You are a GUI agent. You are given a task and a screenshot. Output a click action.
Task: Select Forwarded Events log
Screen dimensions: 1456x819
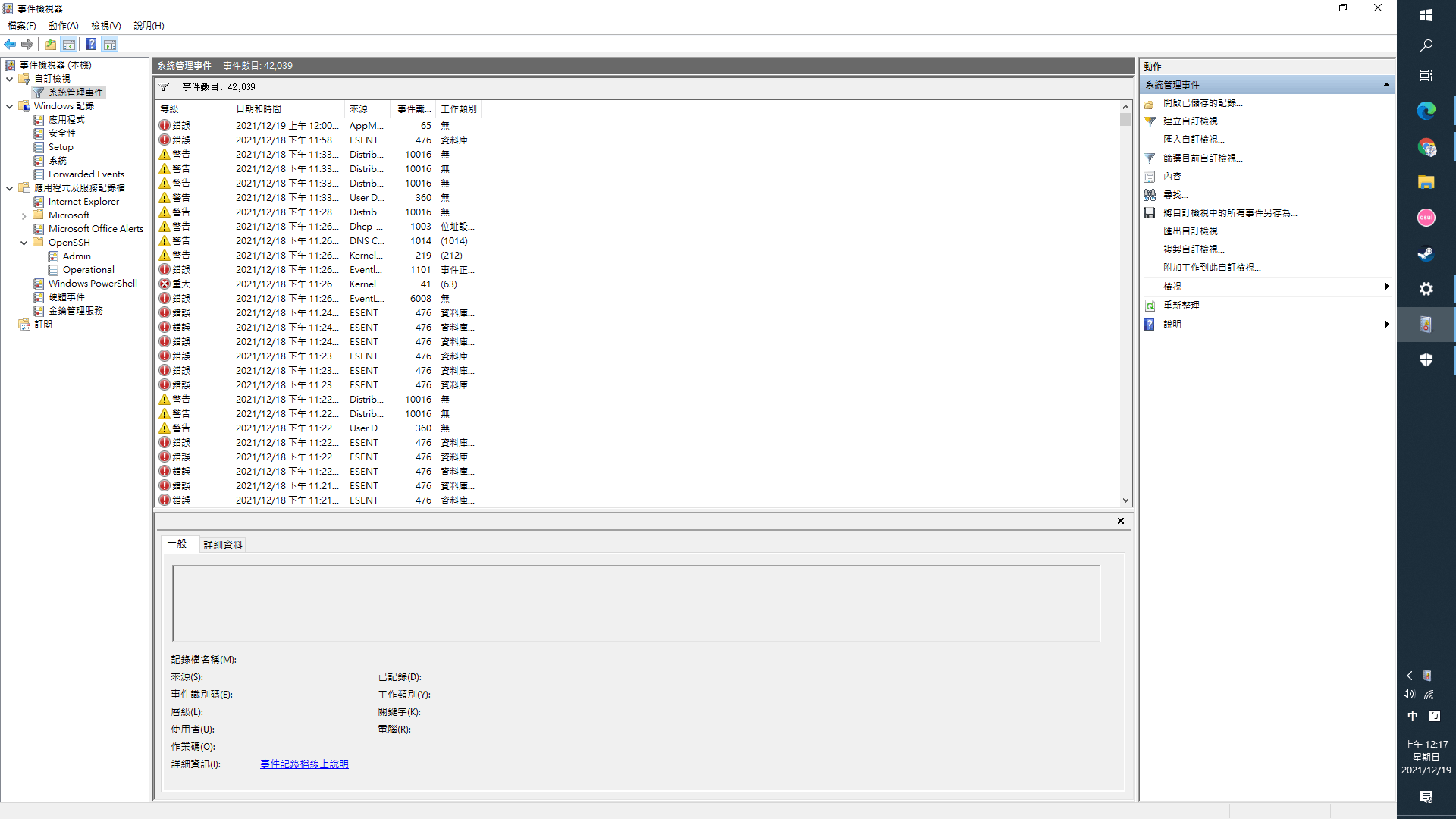(x=86, y=174)
